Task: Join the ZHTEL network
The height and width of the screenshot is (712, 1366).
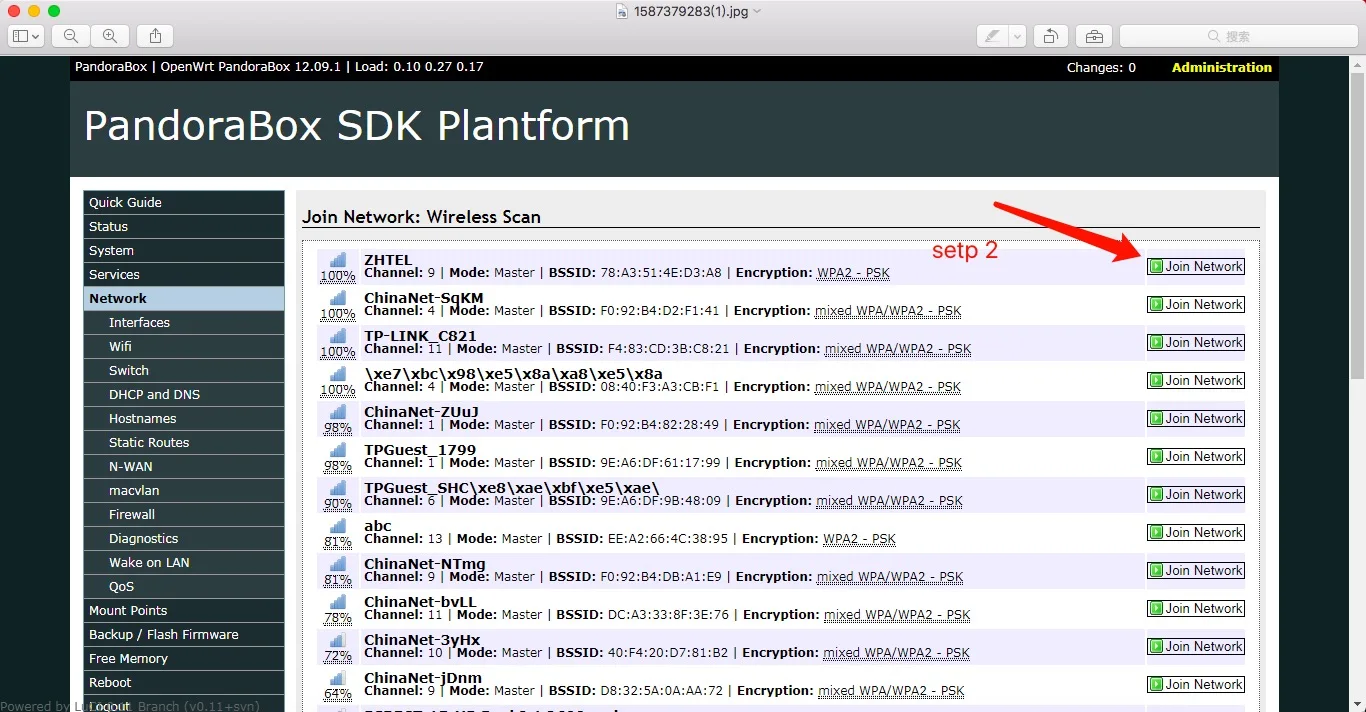Action: click(x=1196, y=266)
